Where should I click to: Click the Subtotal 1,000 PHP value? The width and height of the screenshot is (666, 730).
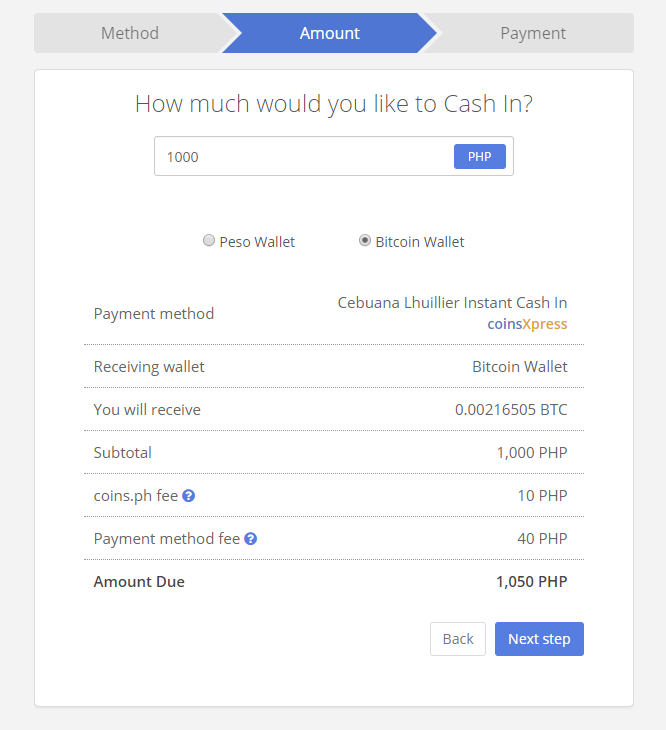pyautogui.click(x=532, y=453)
